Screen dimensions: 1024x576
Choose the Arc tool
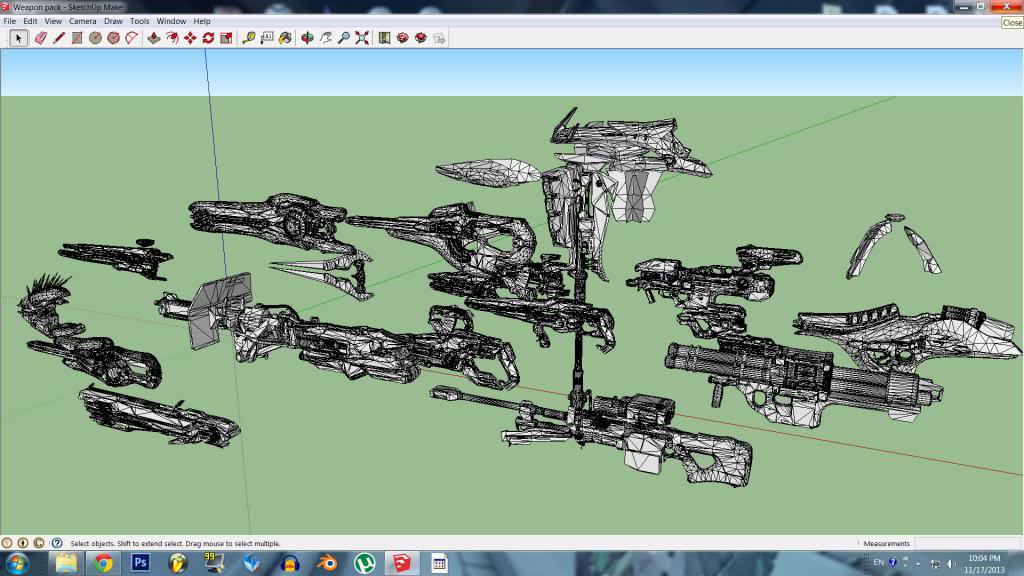click(x=132, y=39)
